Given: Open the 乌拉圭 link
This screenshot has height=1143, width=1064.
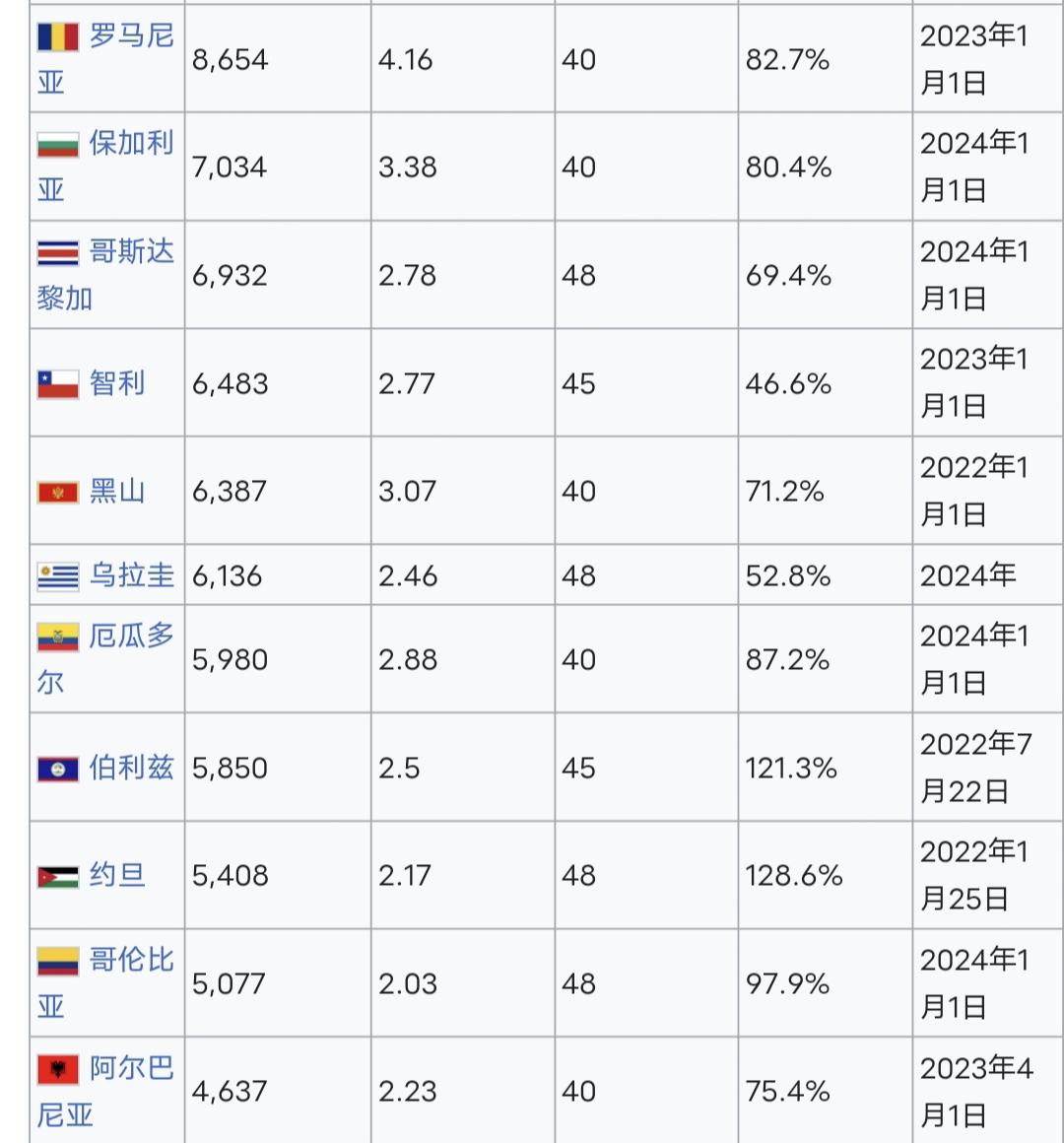Looking at the screenshot, I should point(132,575).
